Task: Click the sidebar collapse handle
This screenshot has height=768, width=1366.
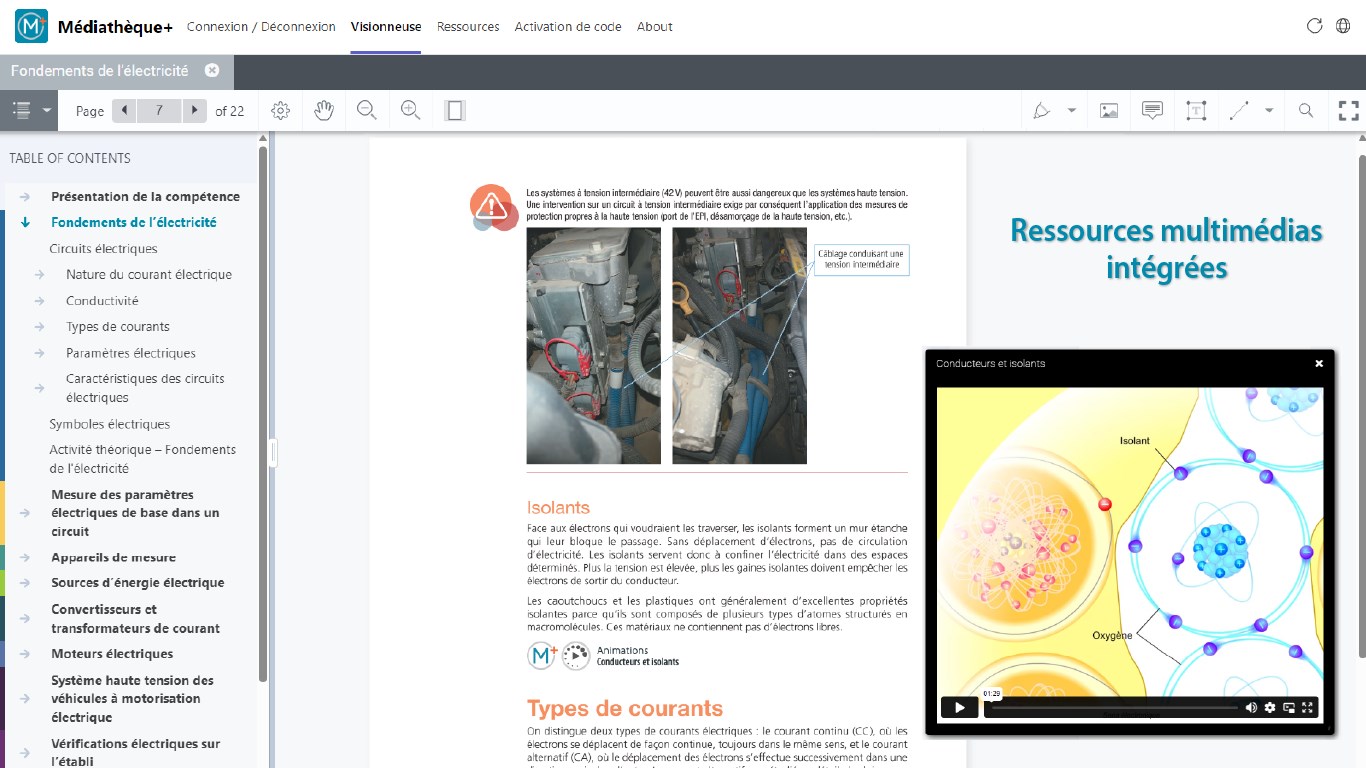Action: coord(272,452)
